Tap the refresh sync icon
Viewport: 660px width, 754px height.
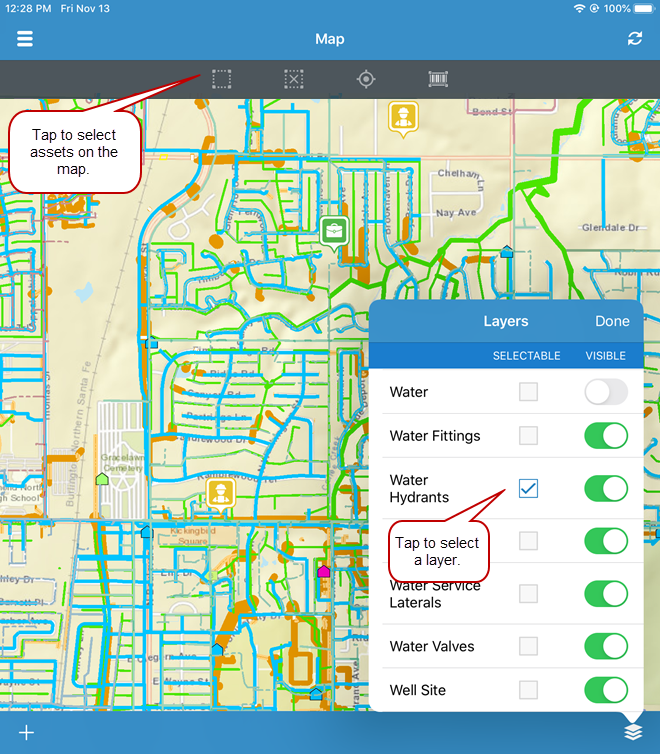(x=635, y=39)
